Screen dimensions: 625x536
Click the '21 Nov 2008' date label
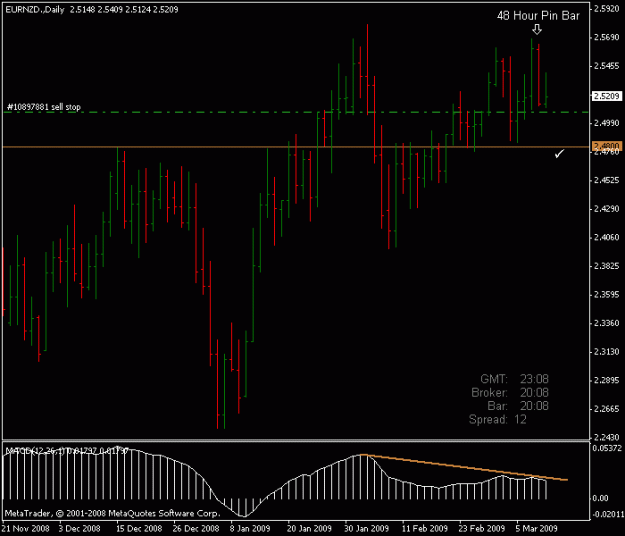pyautogui.click(x=26, y=529)
